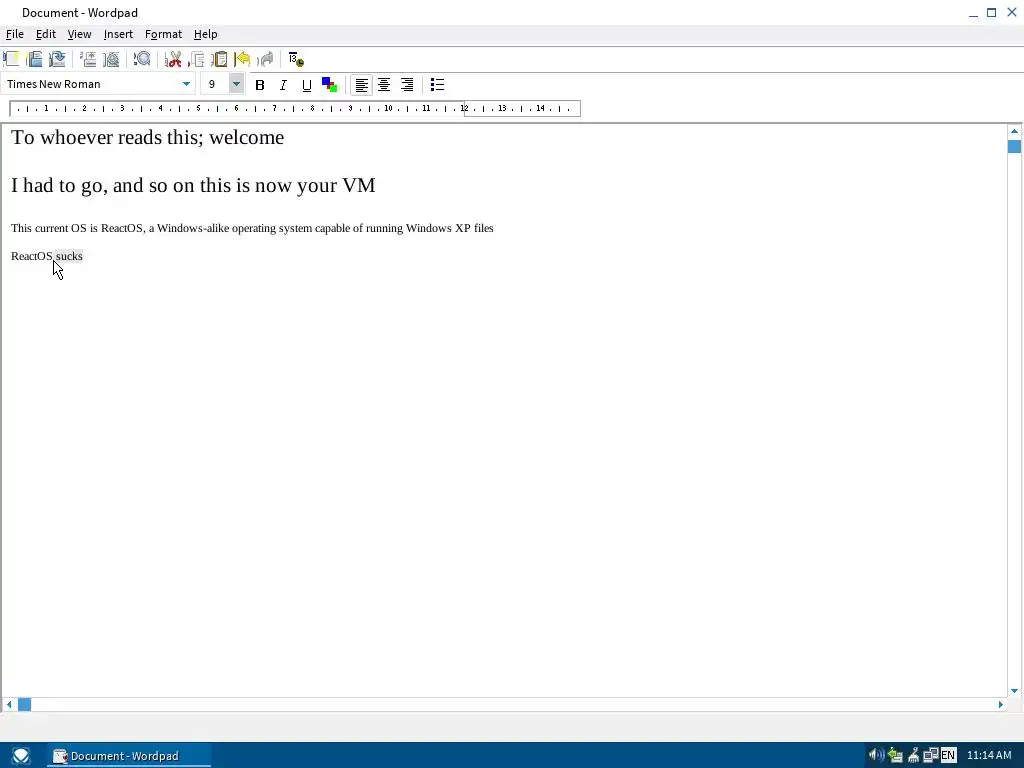
Task: Open the View menu
Action: [80, 34]
